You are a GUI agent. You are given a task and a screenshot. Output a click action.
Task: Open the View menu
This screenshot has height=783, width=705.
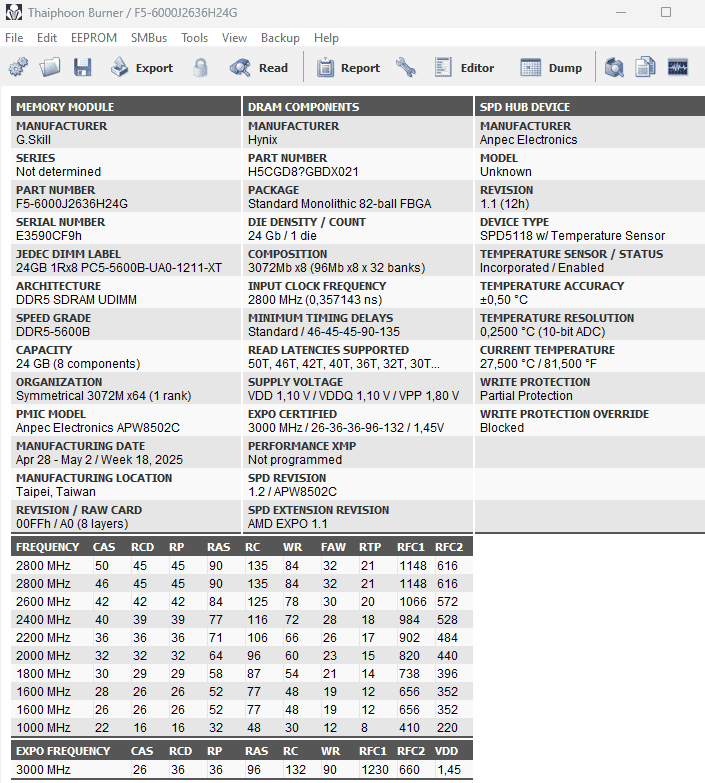click(x=234, y=38)
